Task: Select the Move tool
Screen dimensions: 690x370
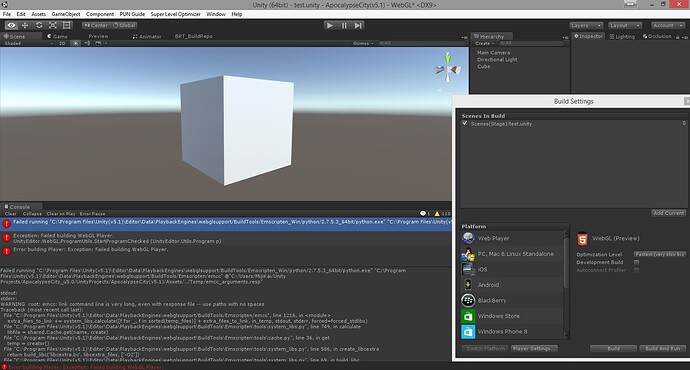Action: click(25, 26)
